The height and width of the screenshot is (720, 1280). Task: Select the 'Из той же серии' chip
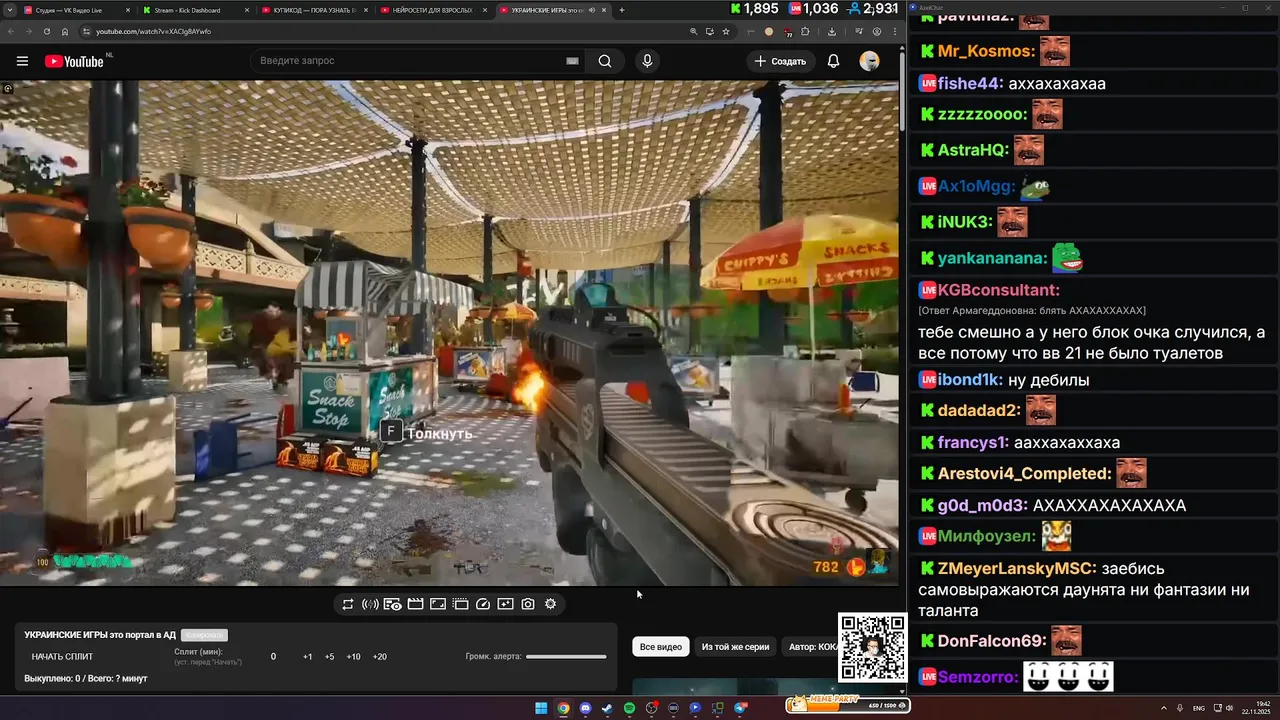pyautogui.click(x=735, y=647)
